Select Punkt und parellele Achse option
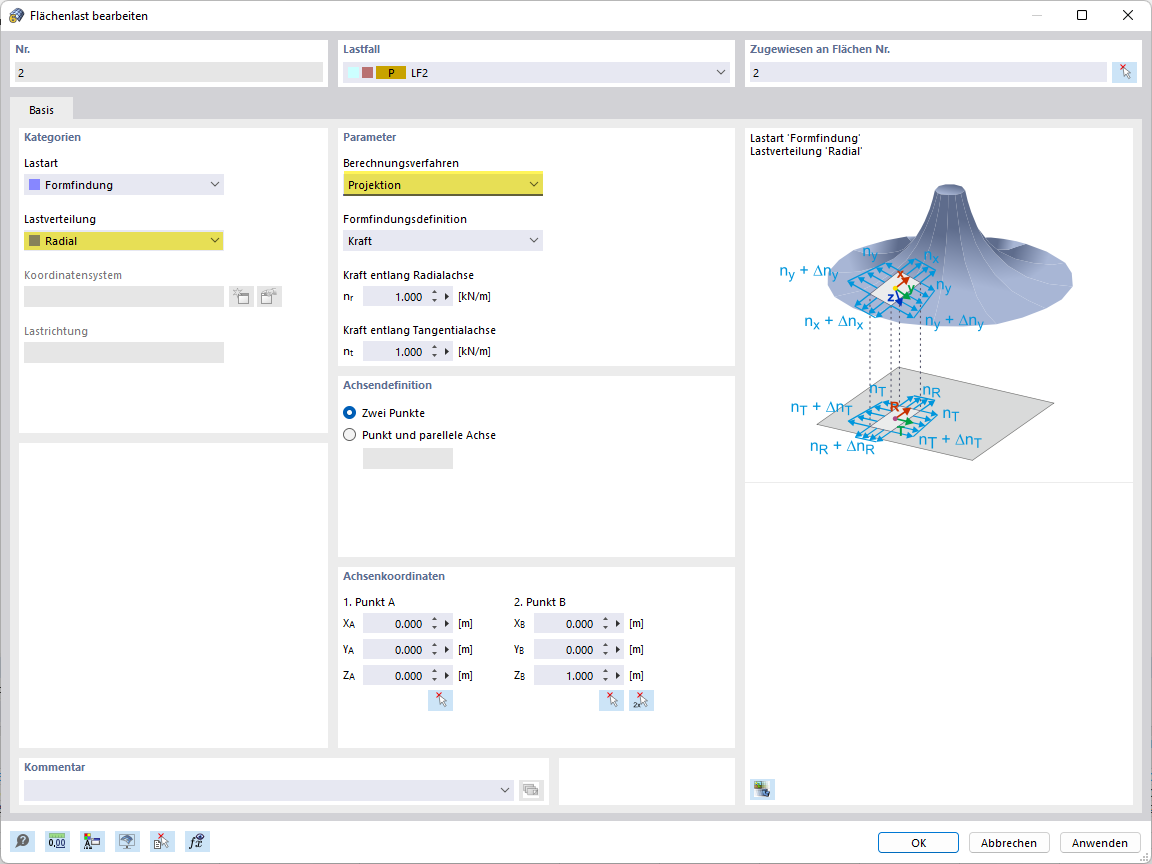Screen dimensions: 1152x864 (x=350, y=435)
